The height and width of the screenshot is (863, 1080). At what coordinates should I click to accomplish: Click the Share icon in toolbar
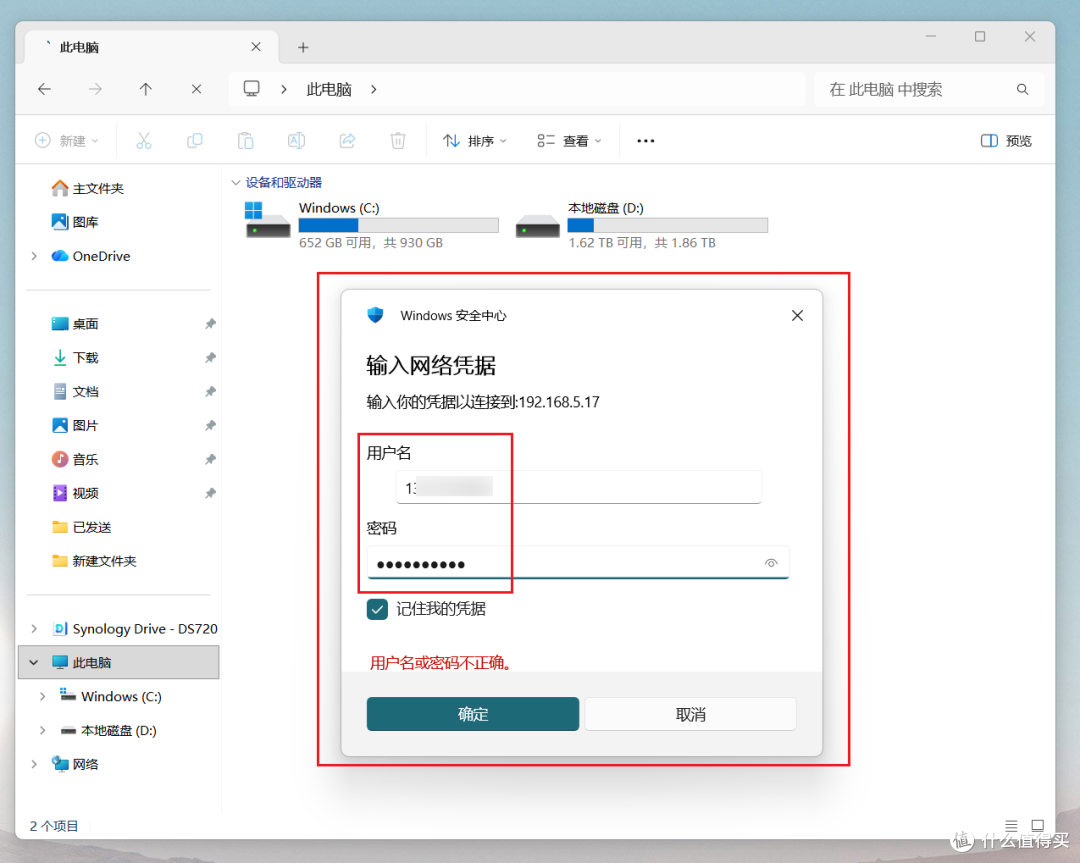[x=347, y=141]
